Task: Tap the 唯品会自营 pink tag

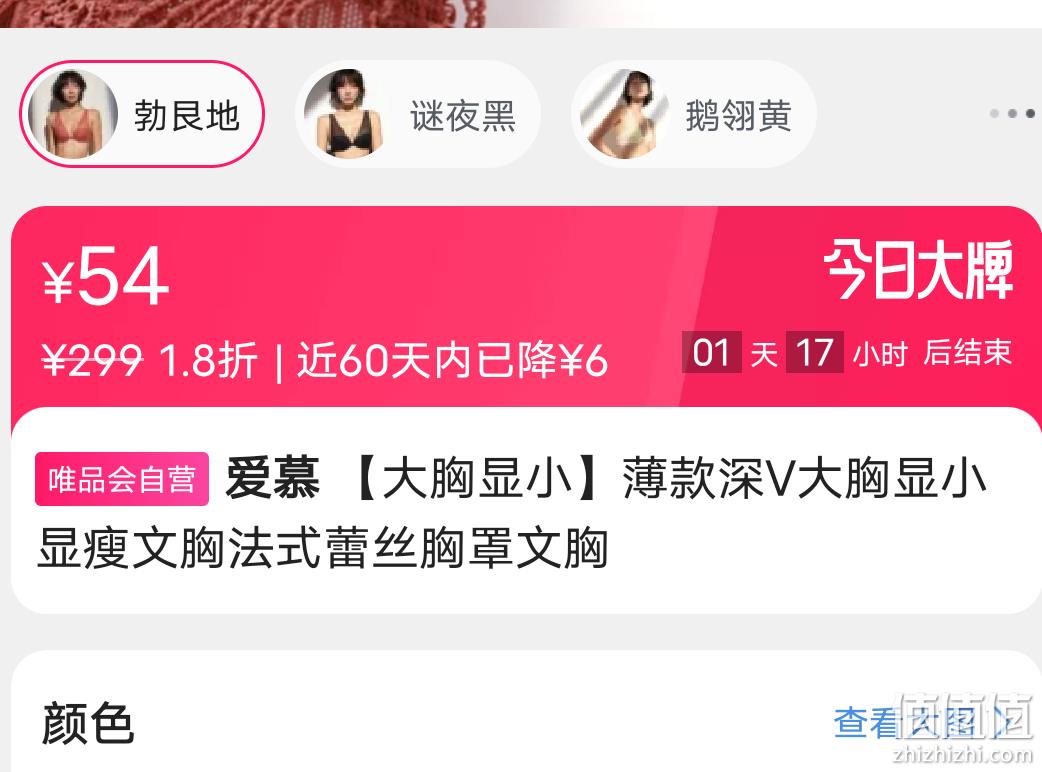Action: coord(122,479)
